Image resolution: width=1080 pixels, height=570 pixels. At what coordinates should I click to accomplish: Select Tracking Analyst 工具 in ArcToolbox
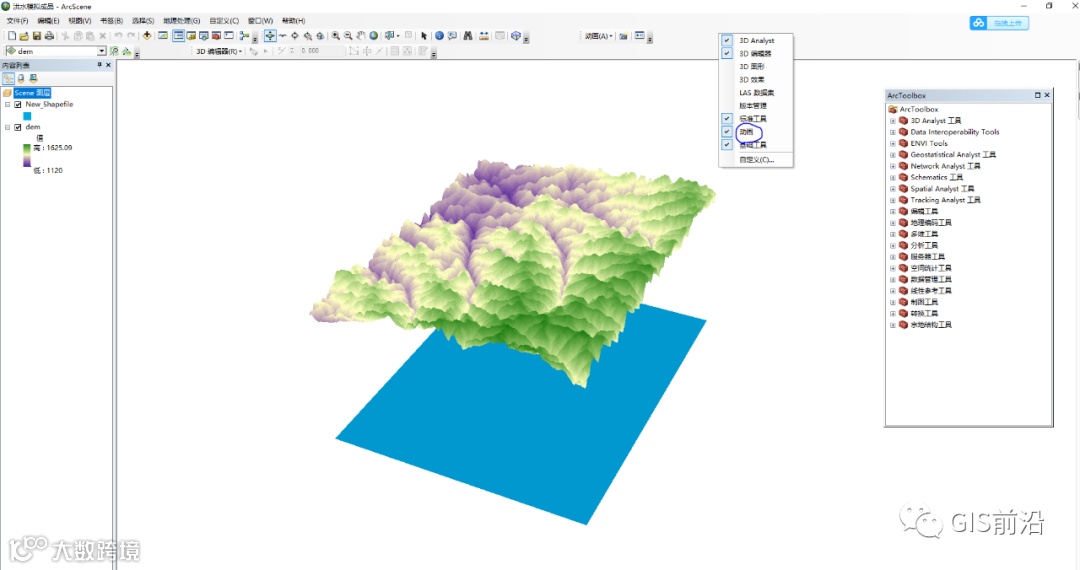(x=945, y=200)
